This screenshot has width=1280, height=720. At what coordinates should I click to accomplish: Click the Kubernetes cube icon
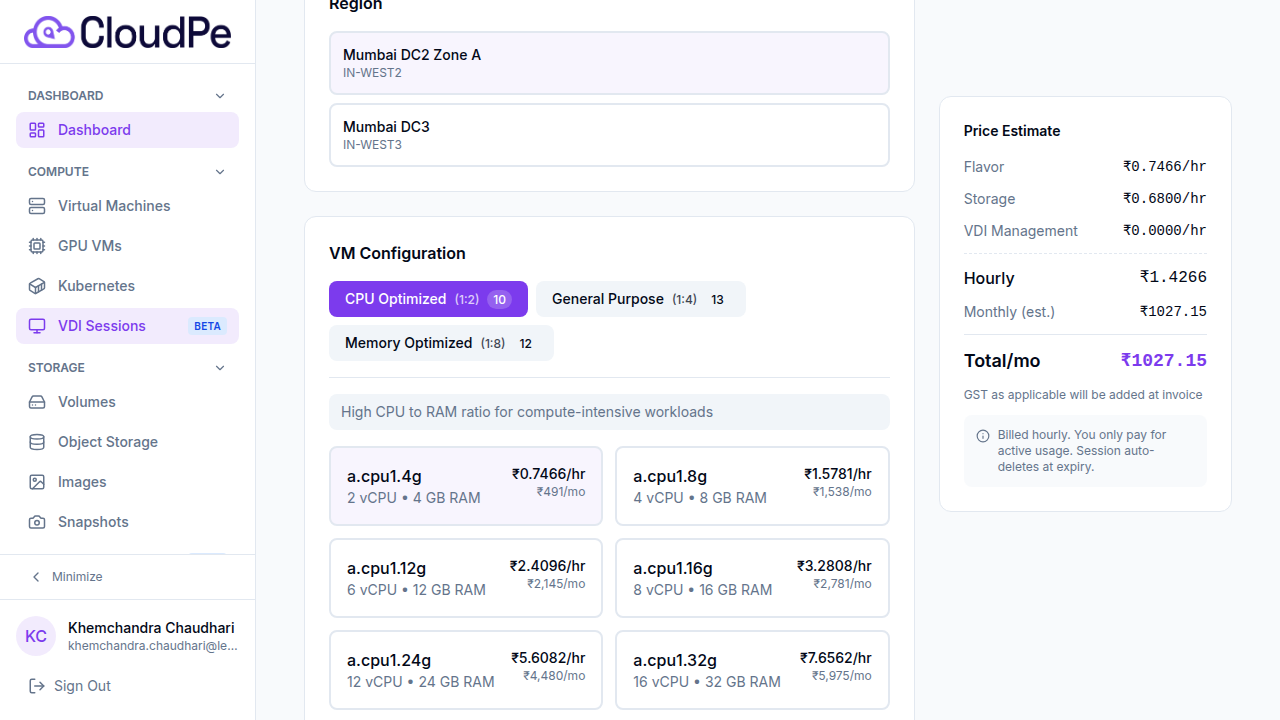(37, 286)
